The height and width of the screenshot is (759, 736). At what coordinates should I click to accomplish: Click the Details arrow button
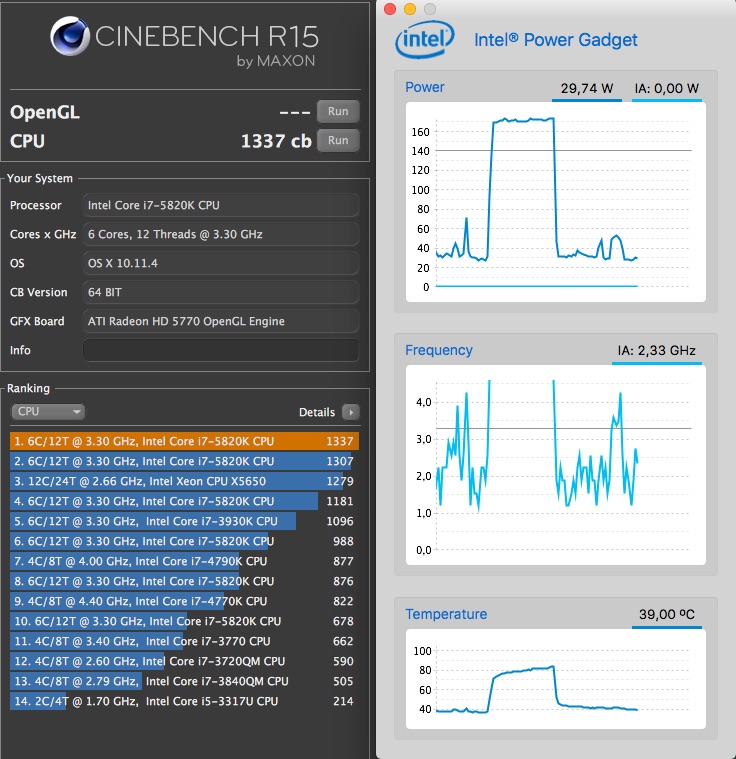tap(351, 412)
